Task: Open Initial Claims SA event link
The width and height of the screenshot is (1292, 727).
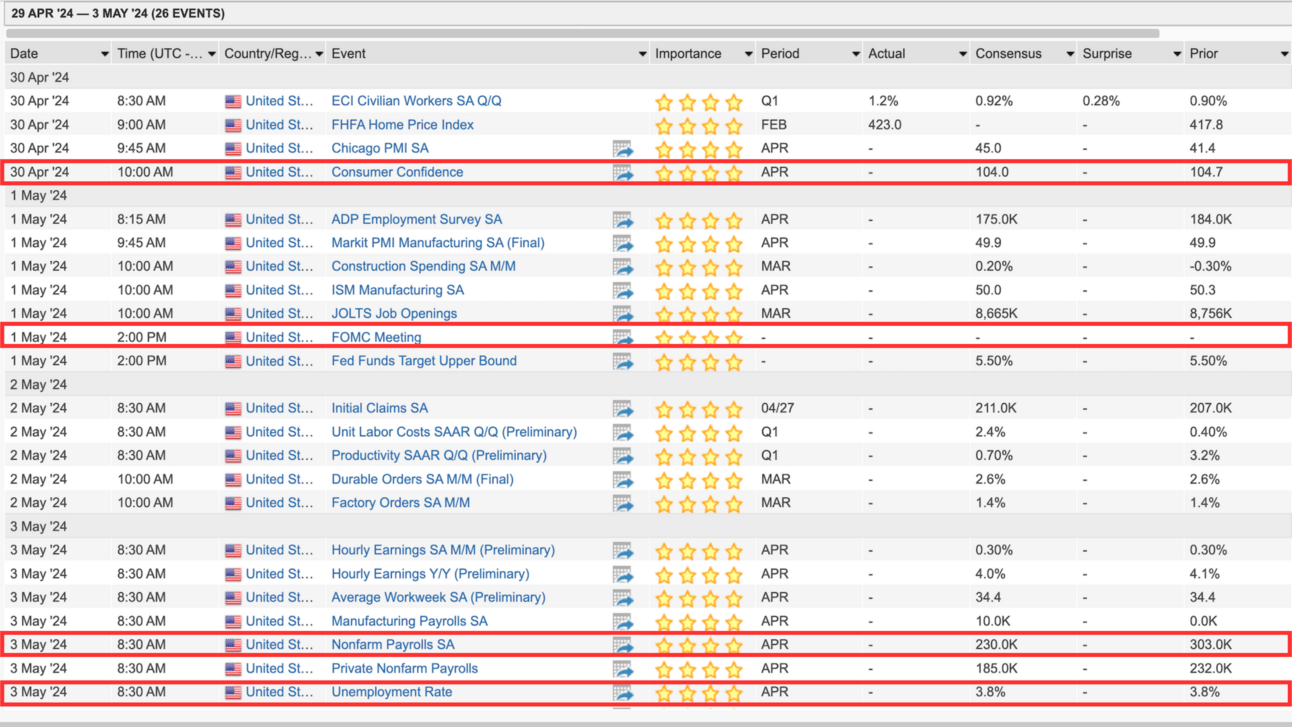Action: 379,408
